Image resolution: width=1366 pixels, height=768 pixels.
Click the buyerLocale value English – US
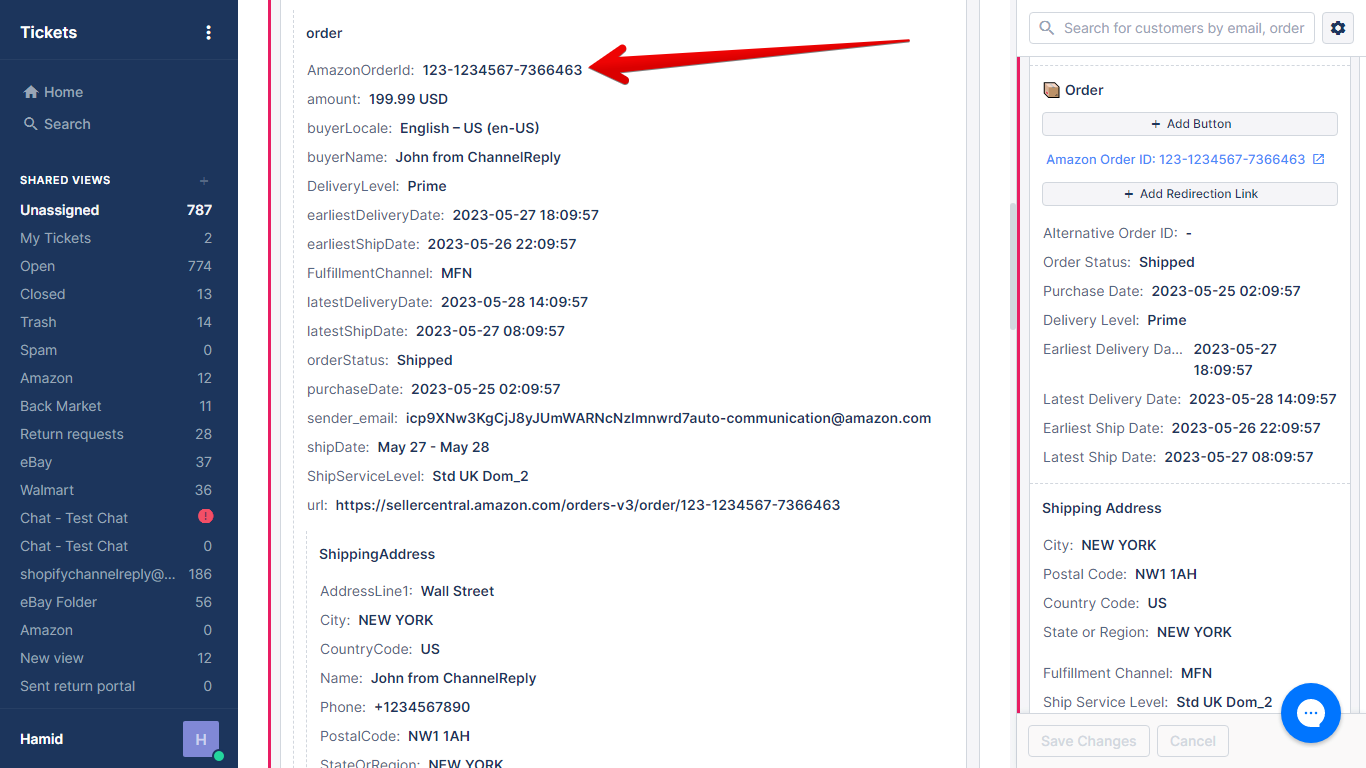coord(469,128)
